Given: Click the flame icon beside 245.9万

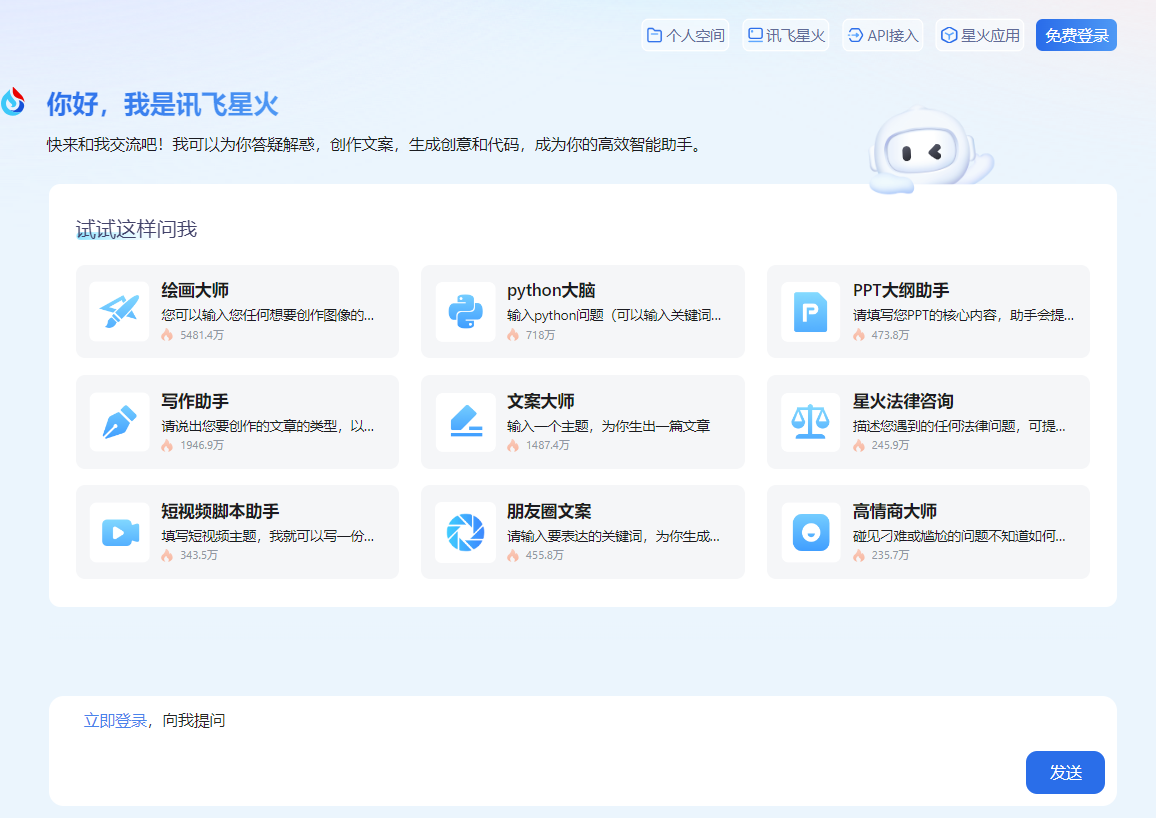Looking at the screenshot, I should click(x=859, y=446).
